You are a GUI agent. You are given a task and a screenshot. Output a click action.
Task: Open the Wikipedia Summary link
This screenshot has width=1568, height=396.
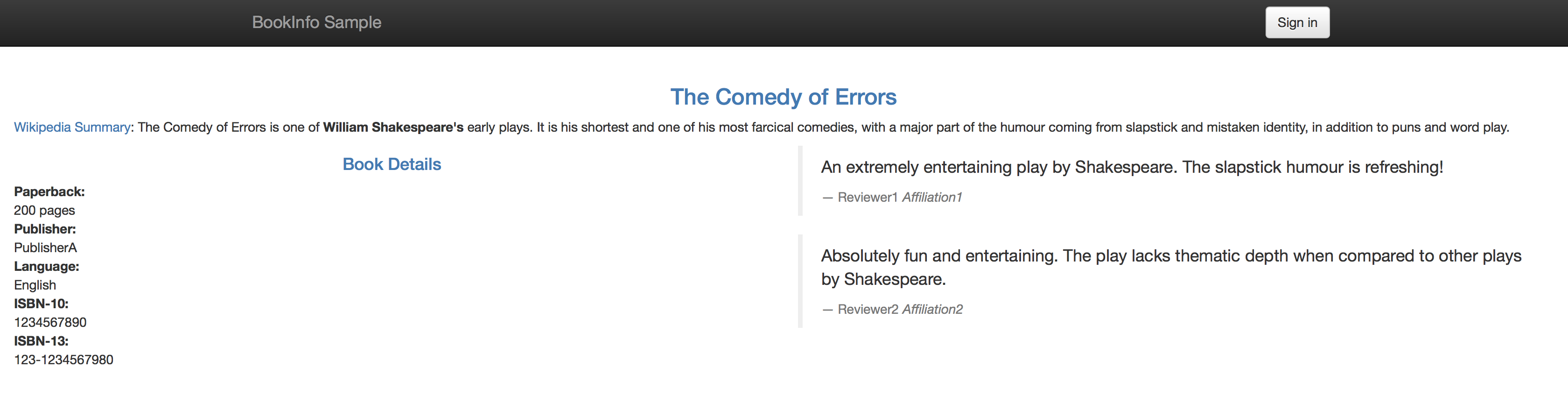(x=72, y=127)
